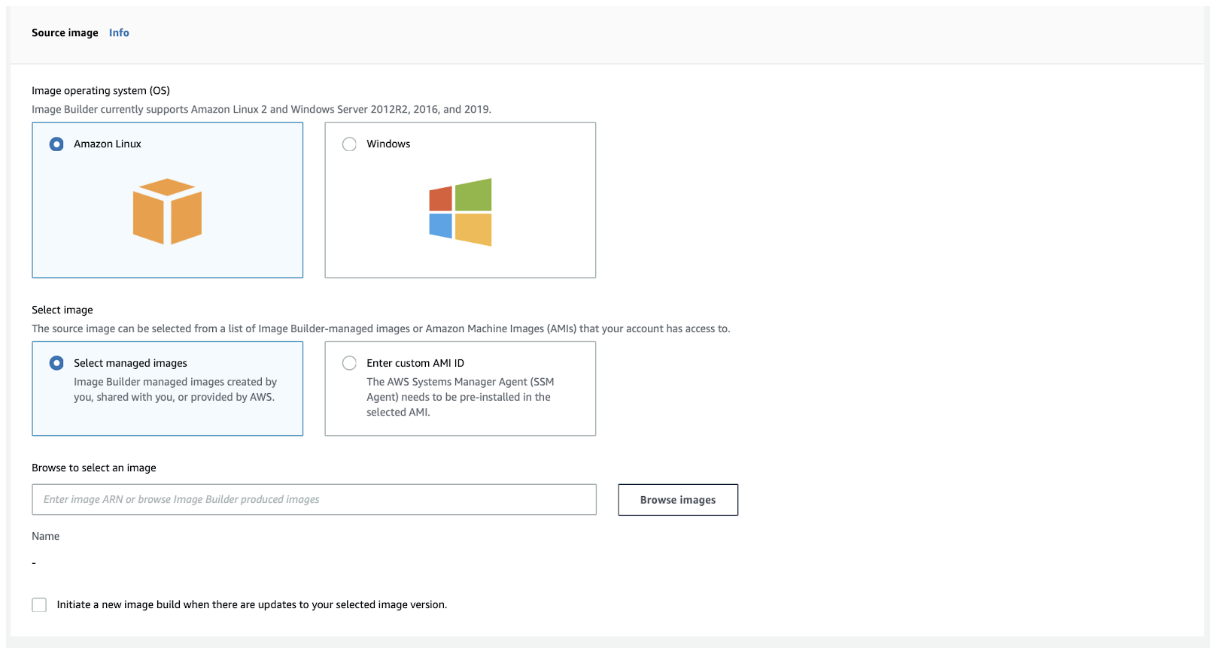The height and width of the screenshot is (652, 1212).
Task: Click the Windows label text
Action: coord(388,144)
